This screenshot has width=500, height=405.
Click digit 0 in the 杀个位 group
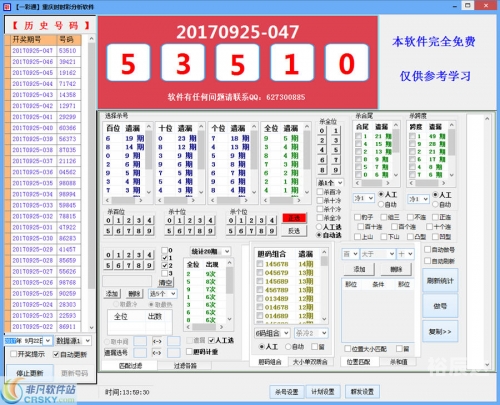(231, 220)
